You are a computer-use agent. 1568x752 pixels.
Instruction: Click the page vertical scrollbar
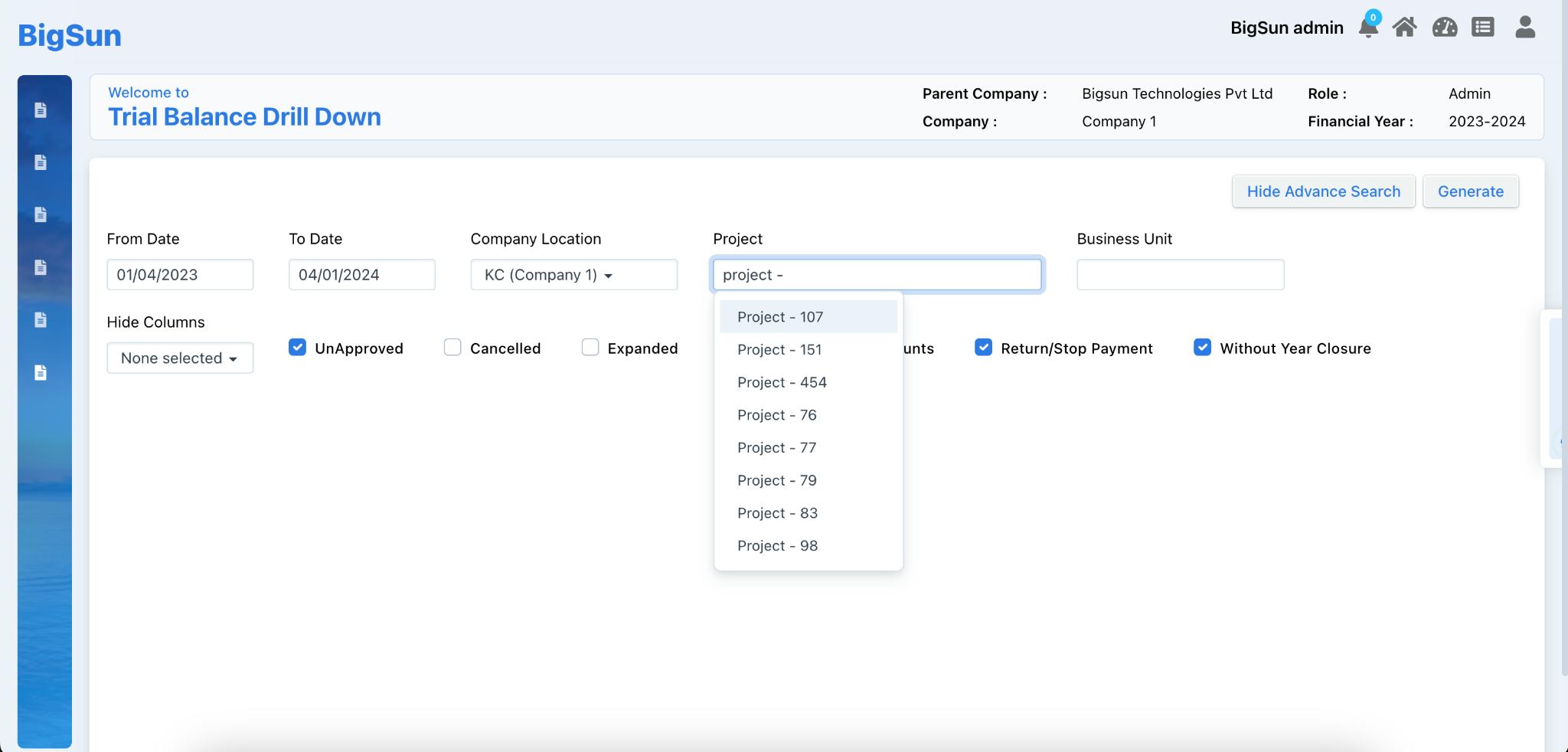(1564, 337)
